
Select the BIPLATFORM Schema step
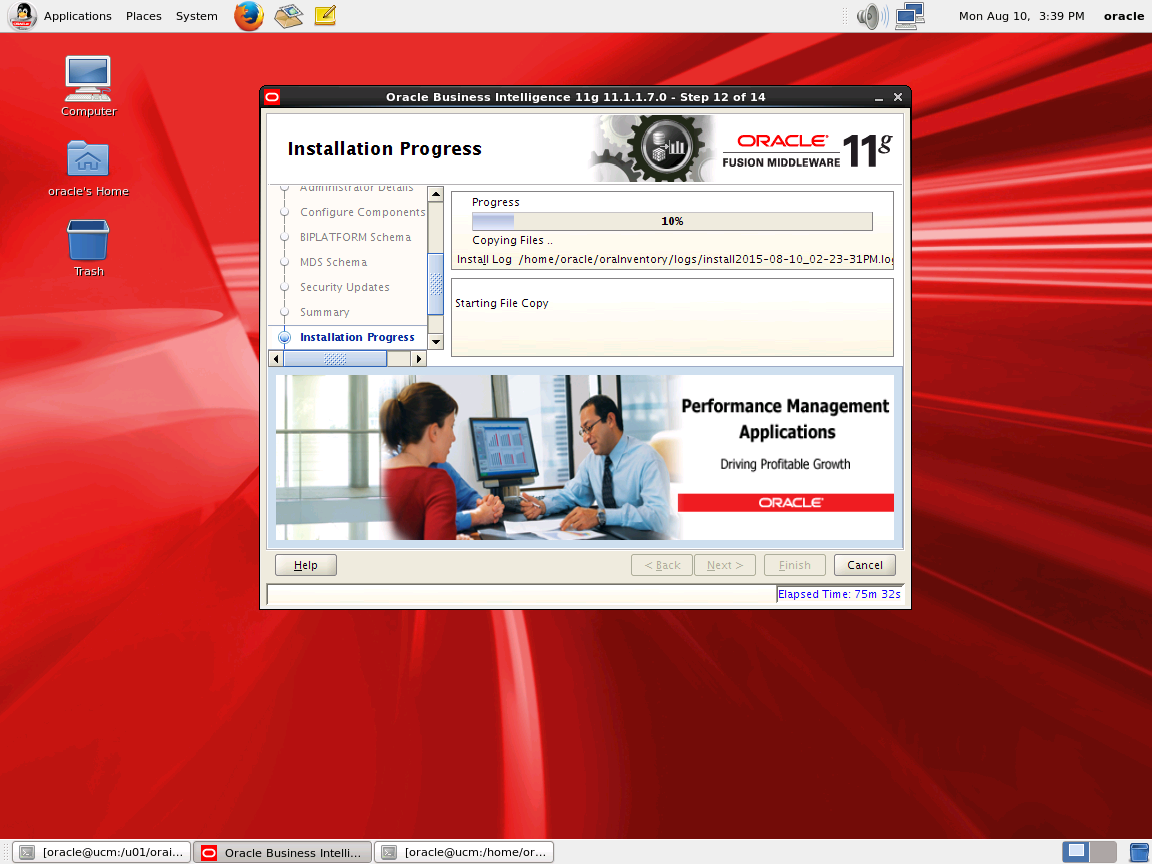pyautogui.click(x=355, y=237)
